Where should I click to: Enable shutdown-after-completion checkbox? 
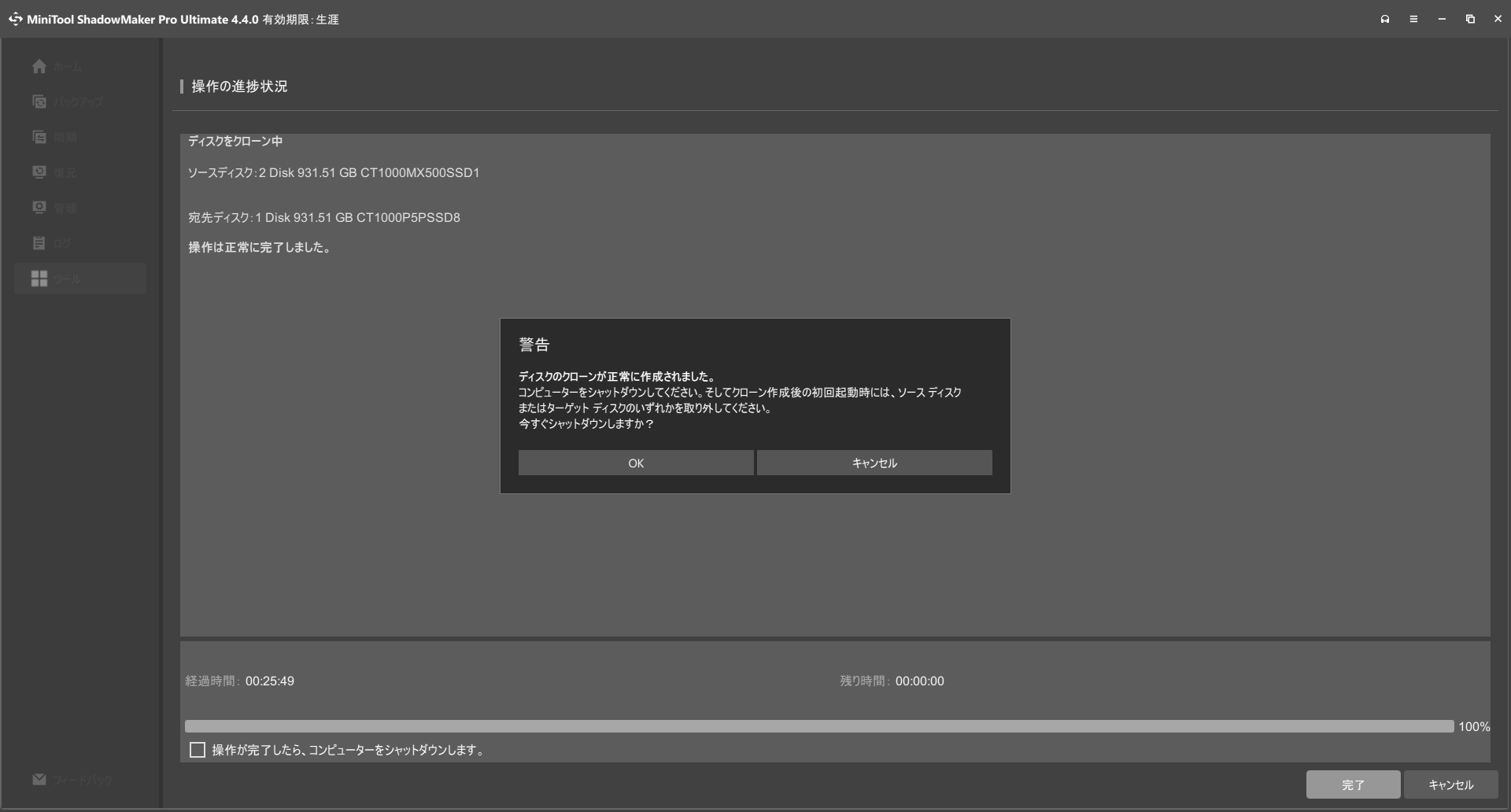198,750
